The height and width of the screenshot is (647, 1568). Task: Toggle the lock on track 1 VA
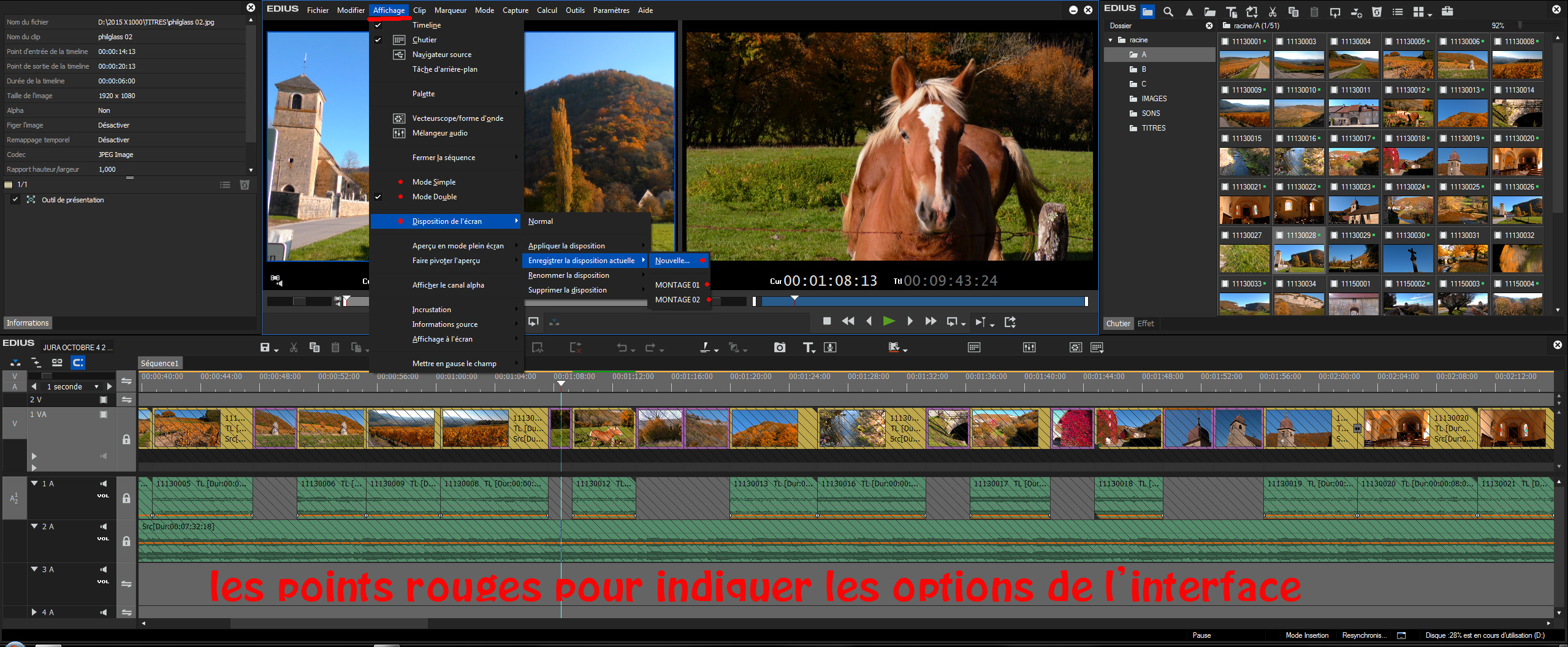click(x=126, y=439)
